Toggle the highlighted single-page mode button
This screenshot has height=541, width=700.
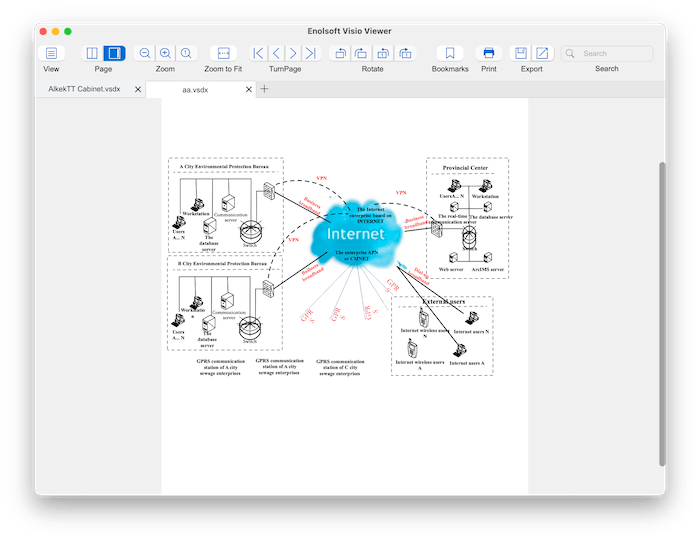[x=114, y=53]
